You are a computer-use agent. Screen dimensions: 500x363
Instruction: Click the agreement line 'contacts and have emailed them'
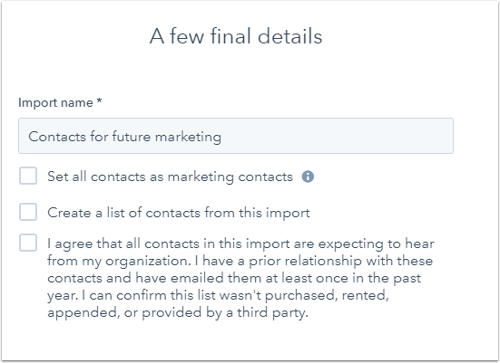(234, 278)
